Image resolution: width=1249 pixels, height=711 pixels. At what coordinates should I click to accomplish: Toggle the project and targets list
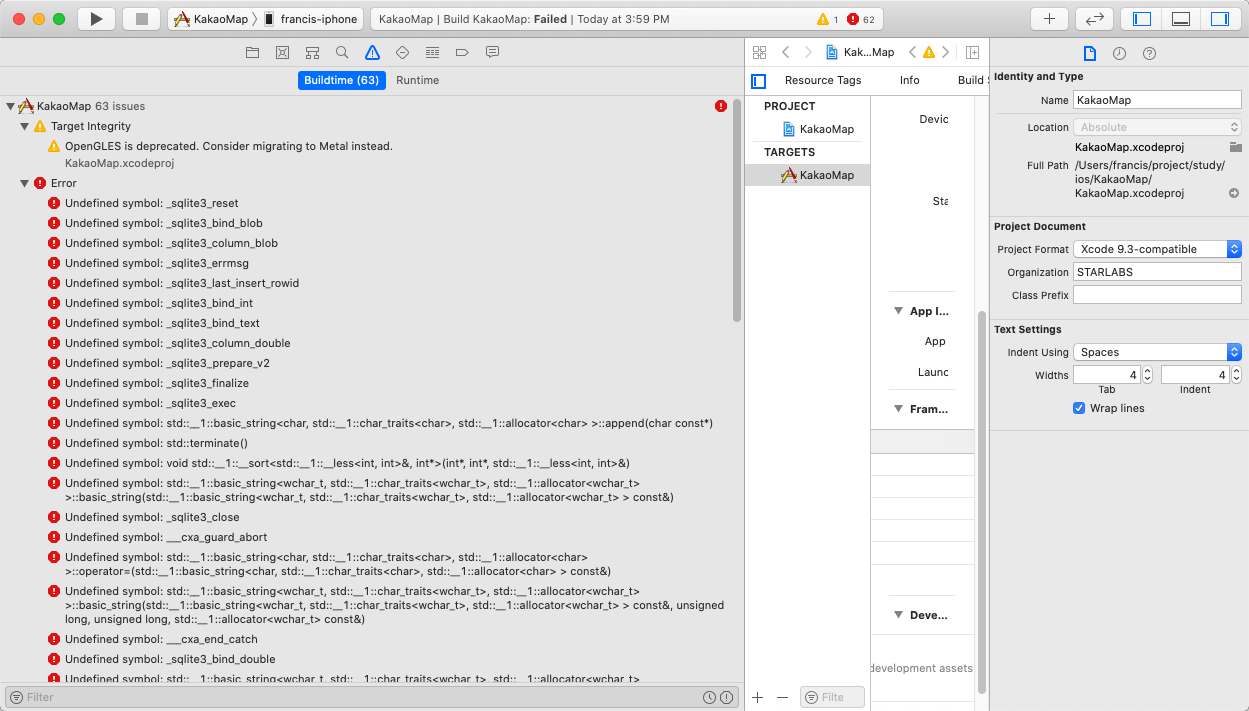click(x=758, y=80)
